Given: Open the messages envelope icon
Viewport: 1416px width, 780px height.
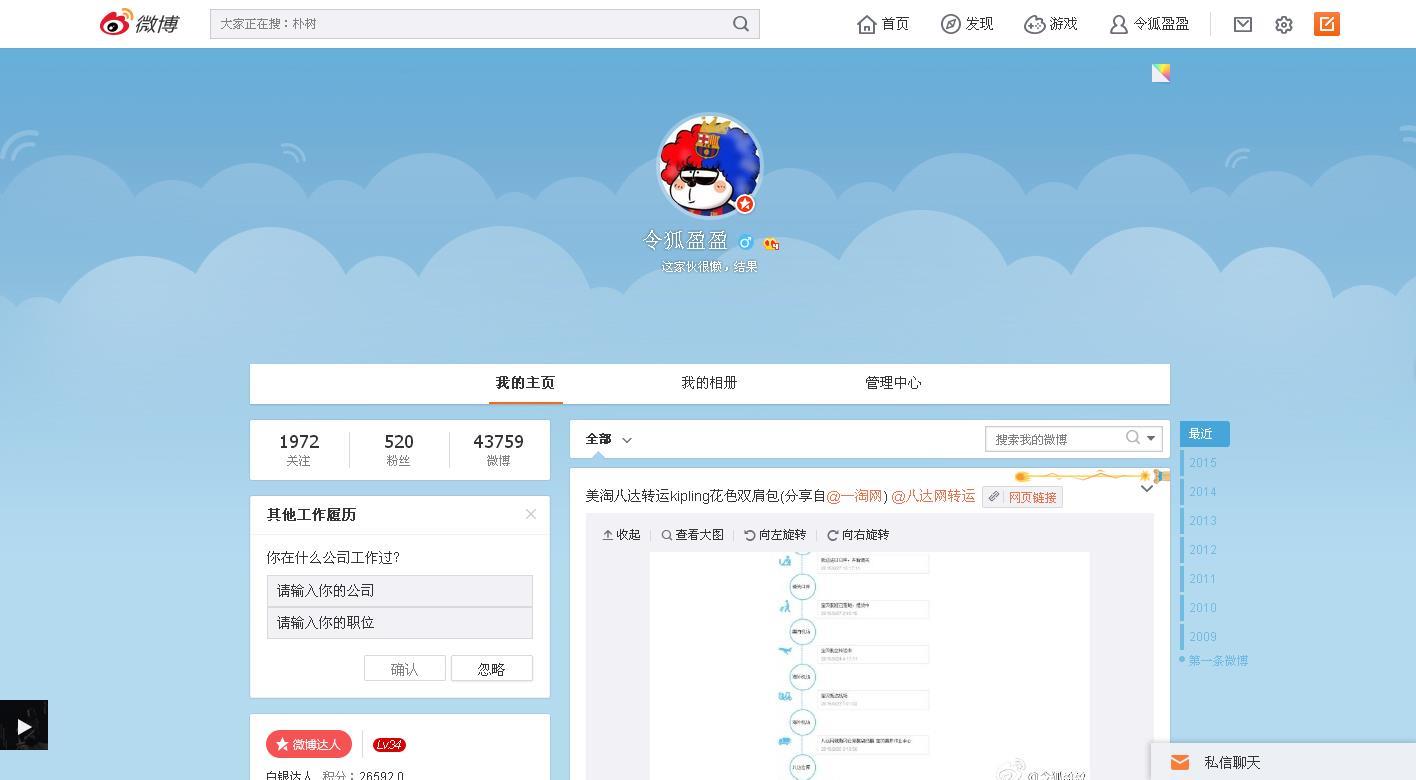Looking at the screenshot, I should [x=1243, y=24].
